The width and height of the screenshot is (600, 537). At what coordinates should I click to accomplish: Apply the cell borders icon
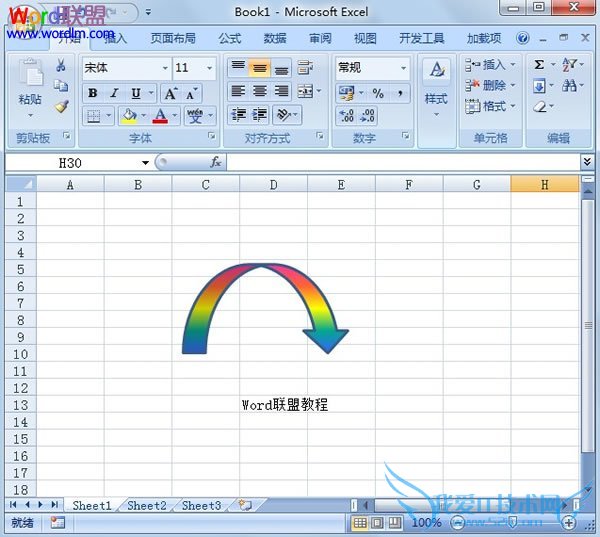[x=93, y=116]
